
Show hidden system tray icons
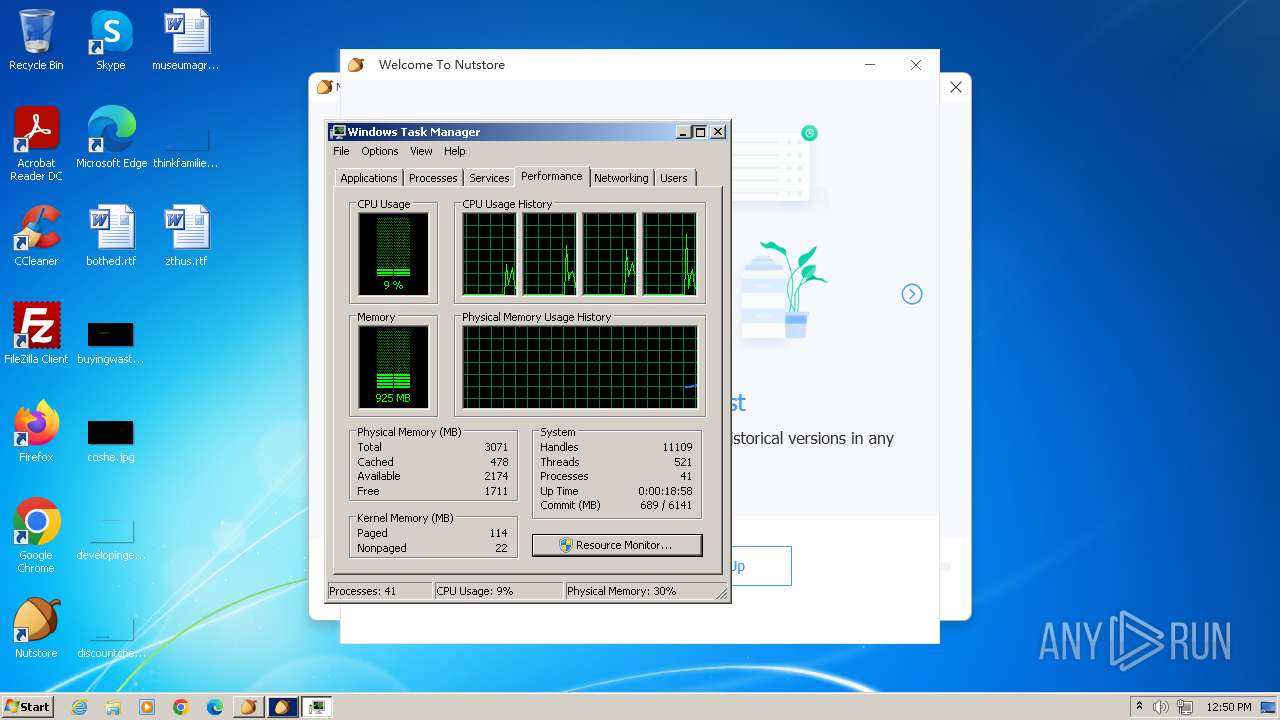[1139, 707]
